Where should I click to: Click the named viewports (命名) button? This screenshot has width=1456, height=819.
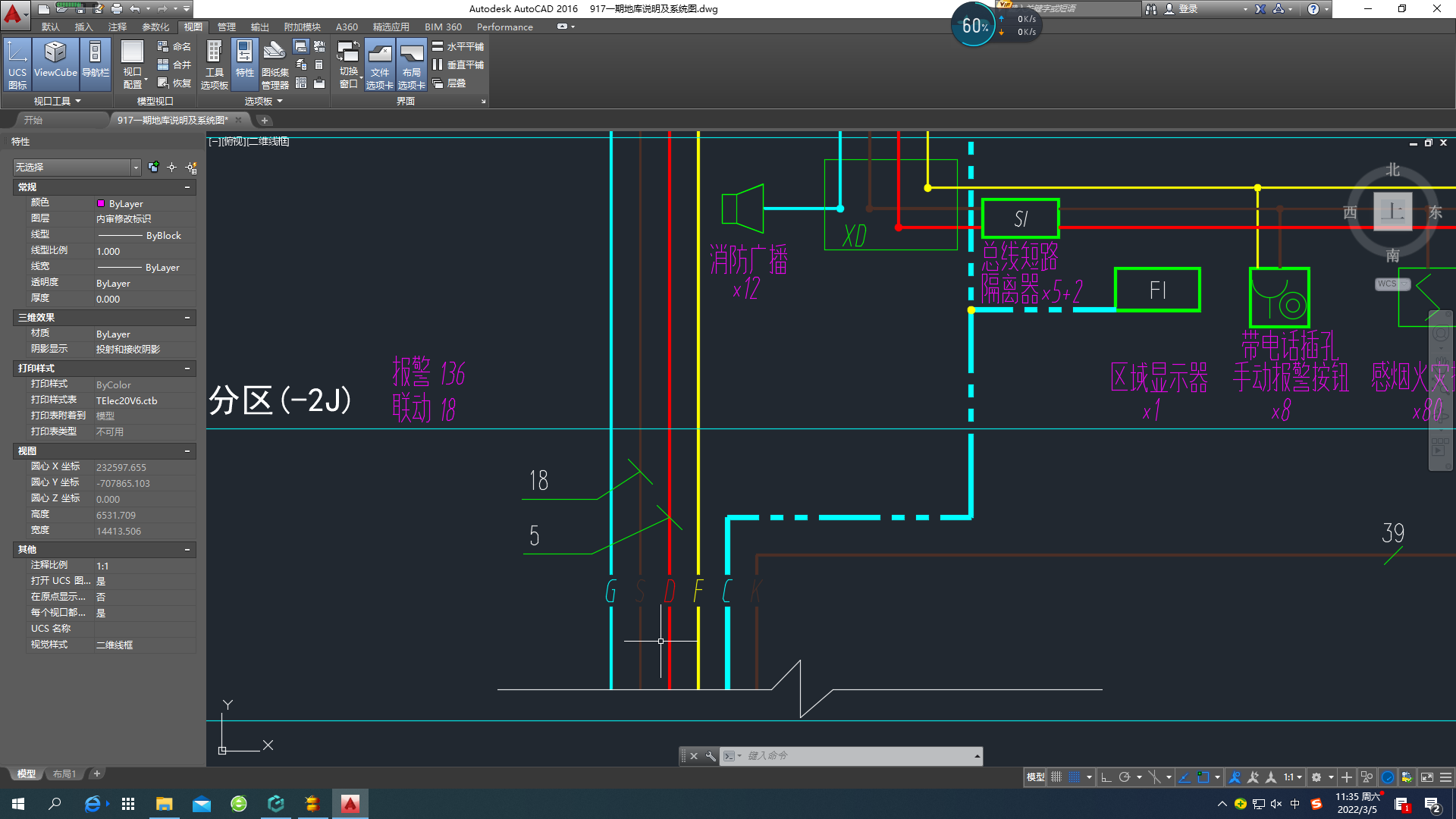click(x=174, y=46)
